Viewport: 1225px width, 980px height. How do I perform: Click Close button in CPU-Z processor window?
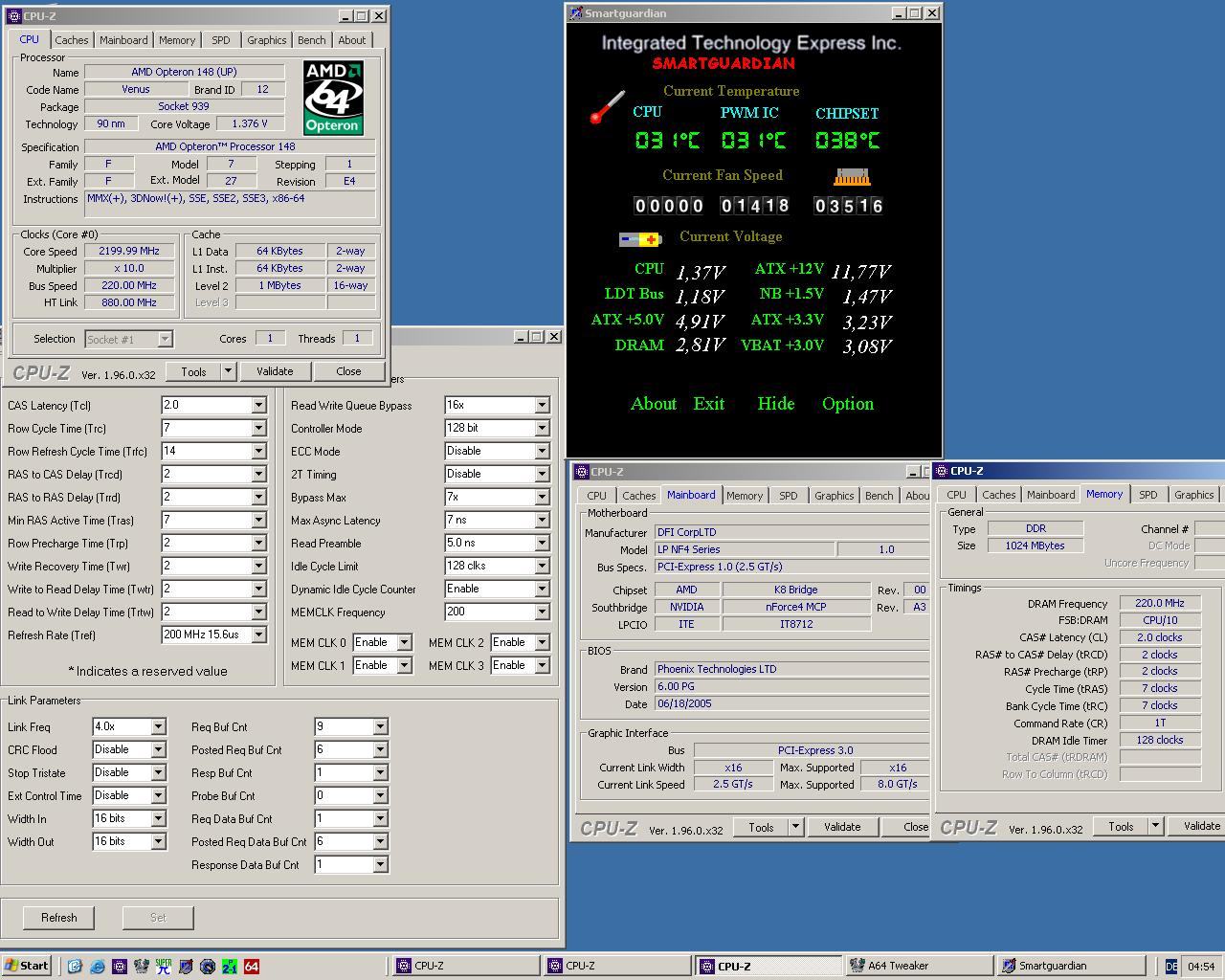[348, 371]
